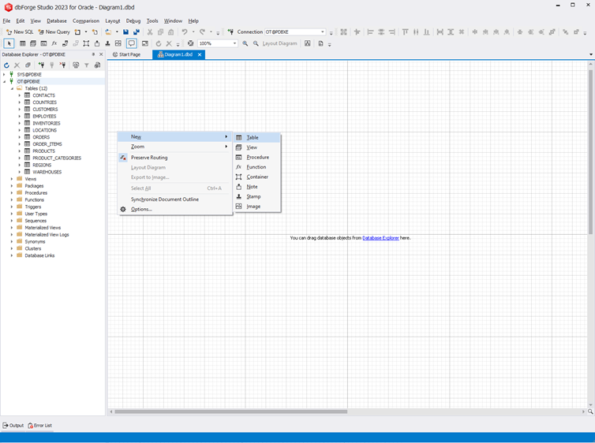Click the zoom in magnifier icon
The height and width of the screenshot is (443, 595).
(245, 44)
